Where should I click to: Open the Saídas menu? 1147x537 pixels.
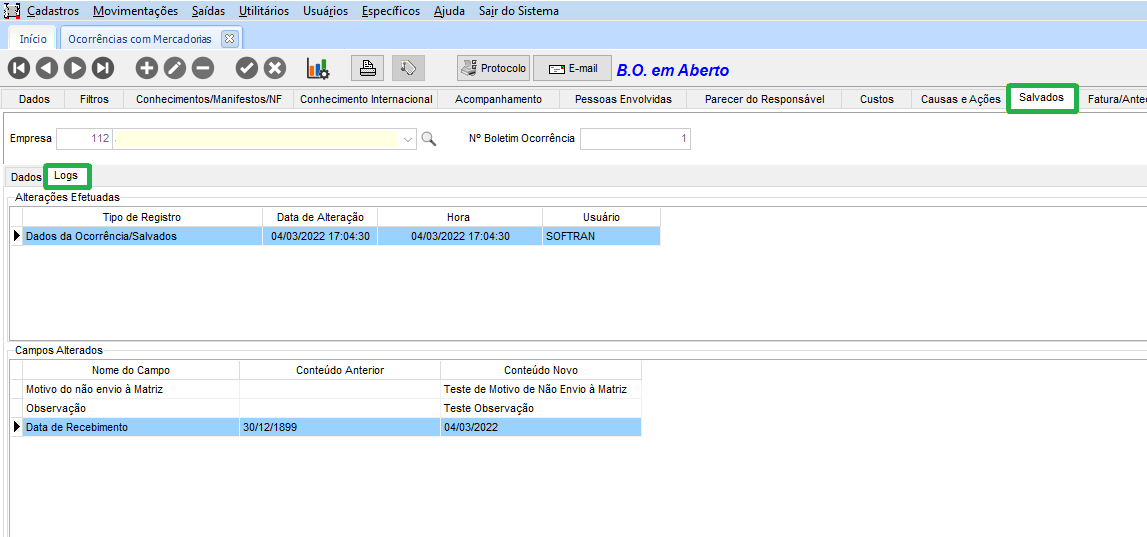(208, 11)
